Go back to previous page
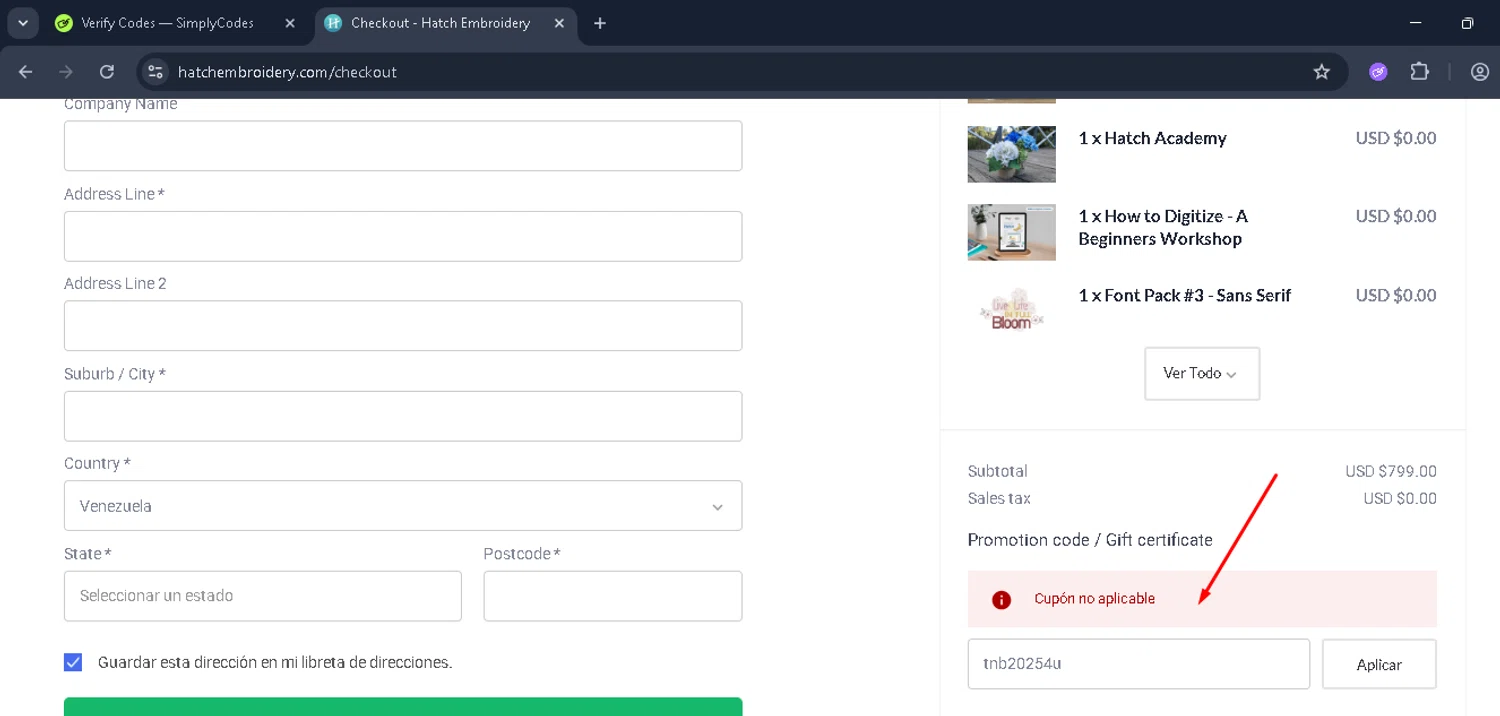This screenshot has width=1500, height=716. coord(26,72)
